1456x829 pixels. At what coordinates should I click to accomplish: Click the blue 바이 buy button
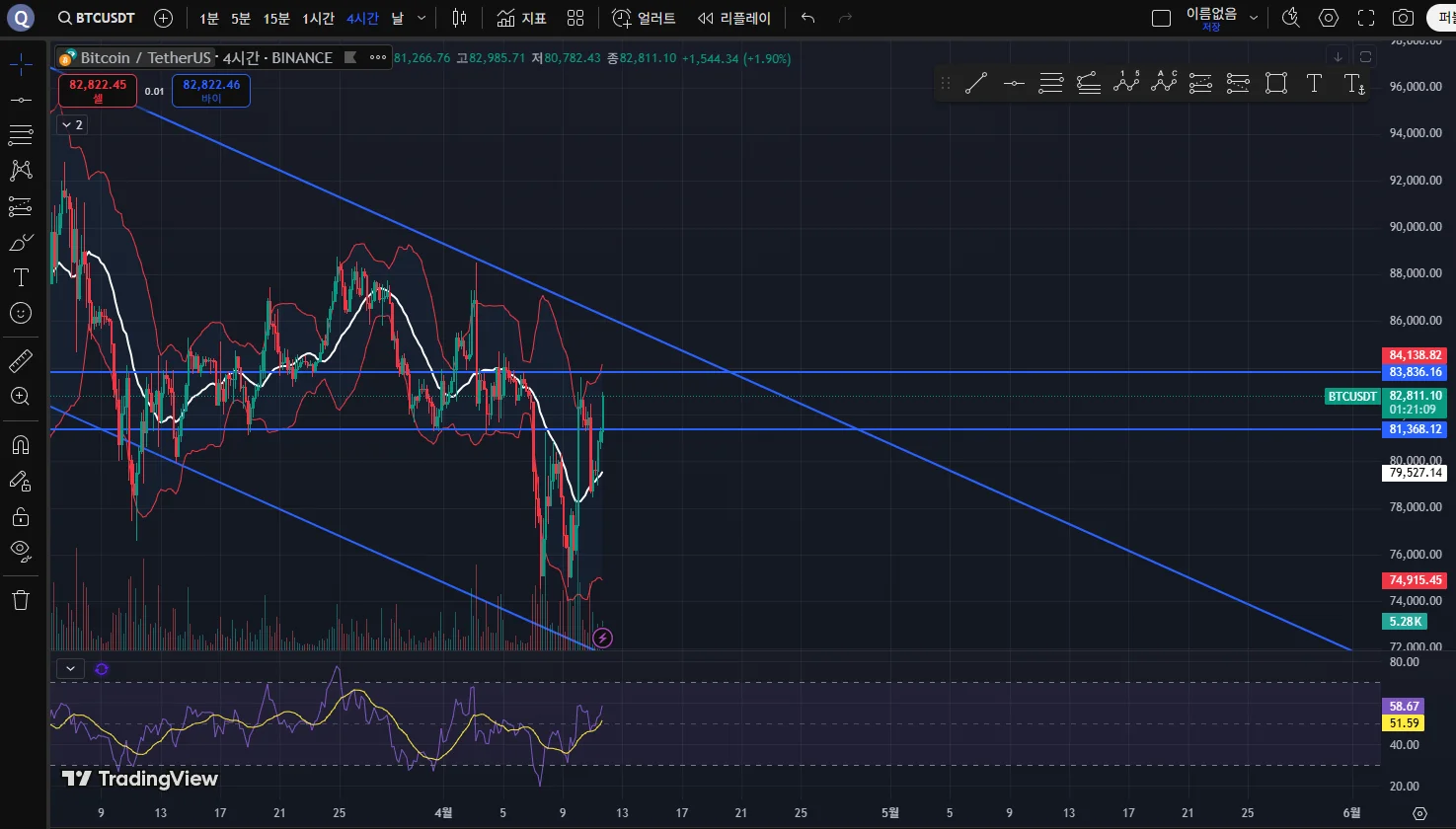211,91
